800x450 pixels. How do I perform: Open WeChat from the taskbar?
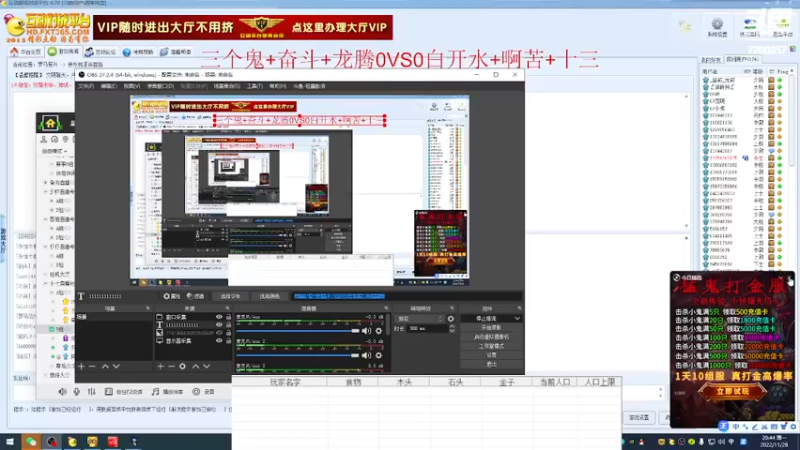coord(31,442)
